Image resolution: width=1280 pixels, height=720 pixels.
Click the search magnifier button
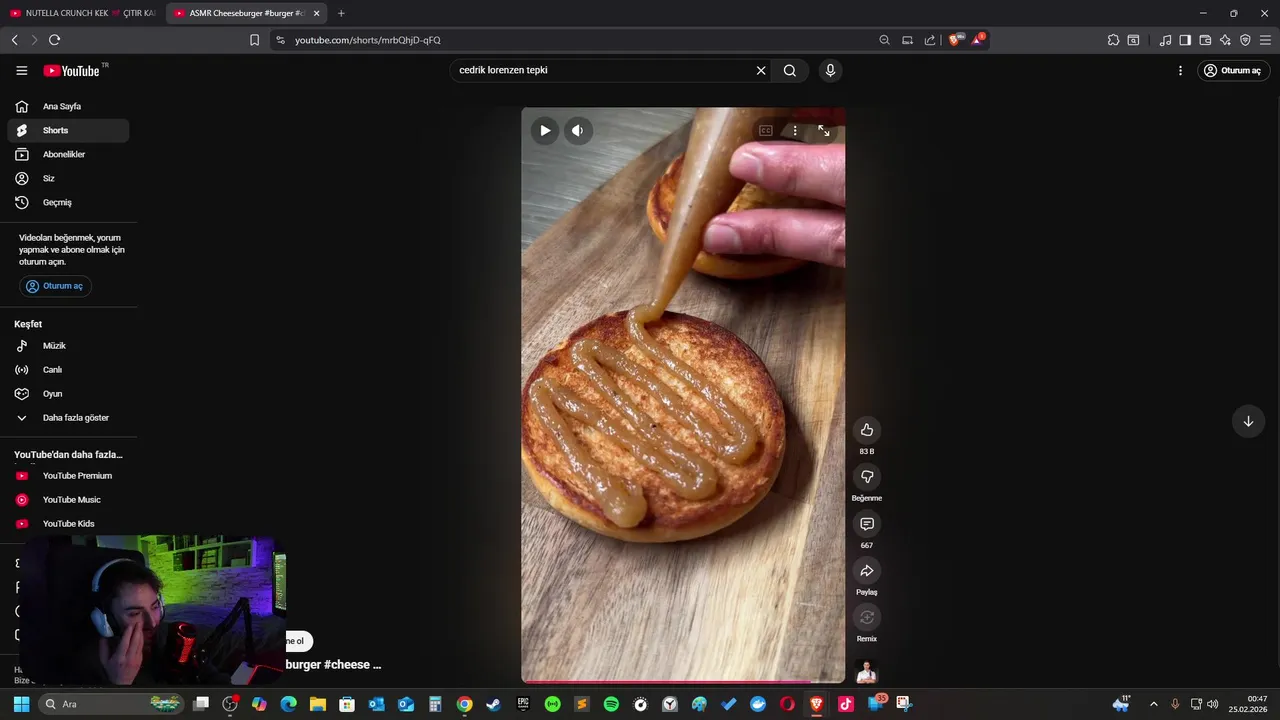tap(790, 70)
